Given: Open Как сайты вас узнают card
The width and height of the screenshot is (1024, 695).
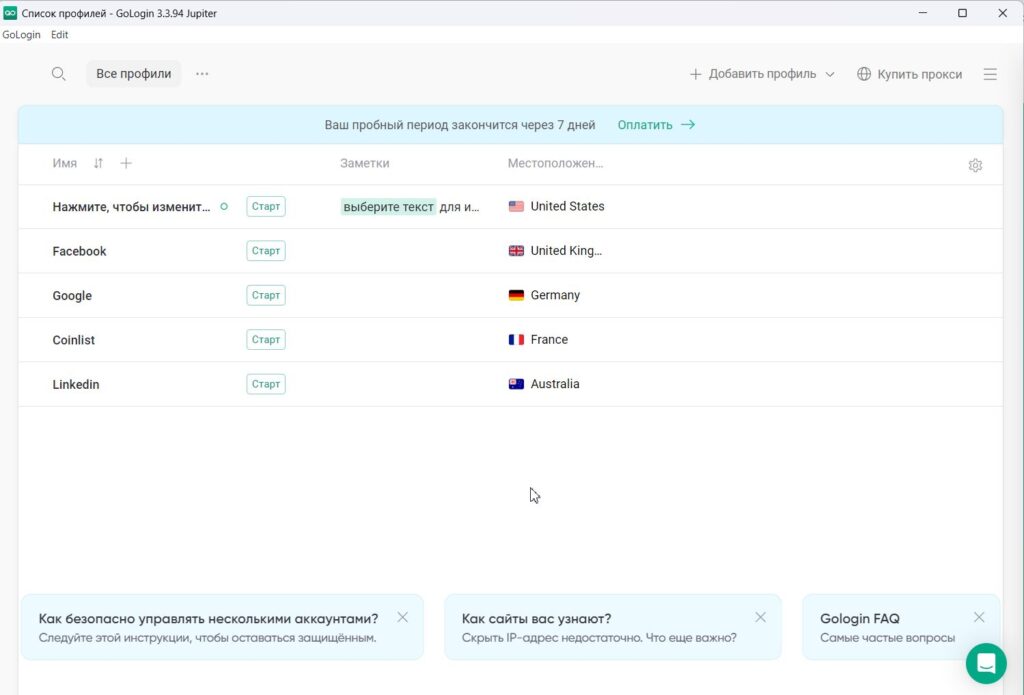Looking at the screenshot, I should 613,627.
